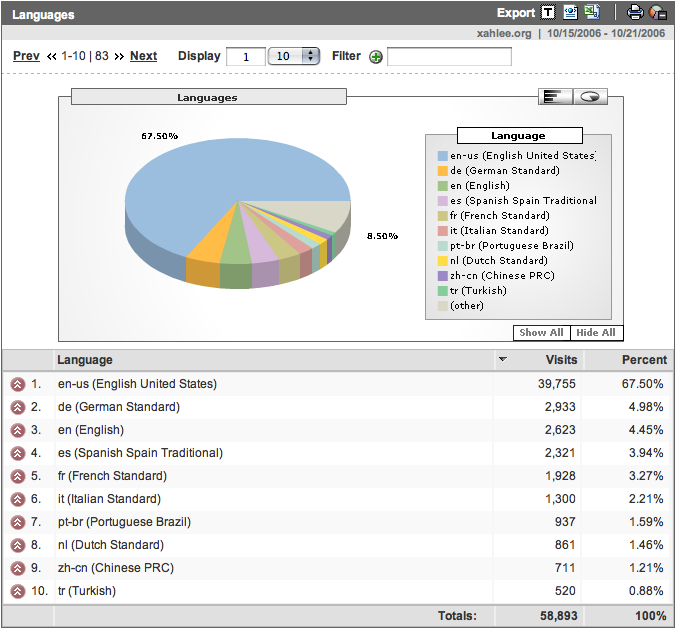Click the red arrow icon for German Standard row
The height and width of the screenshot is (628, 675).
[17, 407]
